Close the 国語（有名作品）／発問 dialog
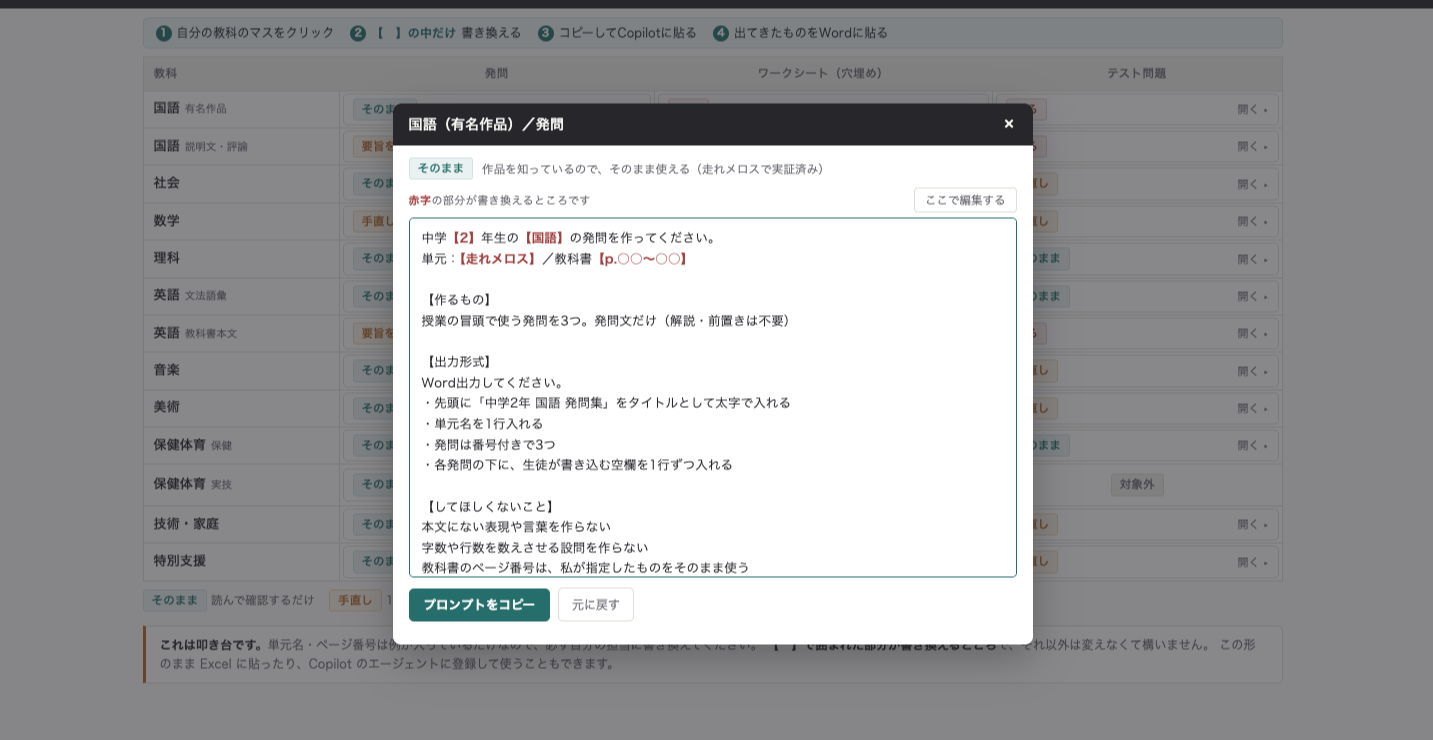Viewport: 1433px width, 740px height. click(1008, 124)
